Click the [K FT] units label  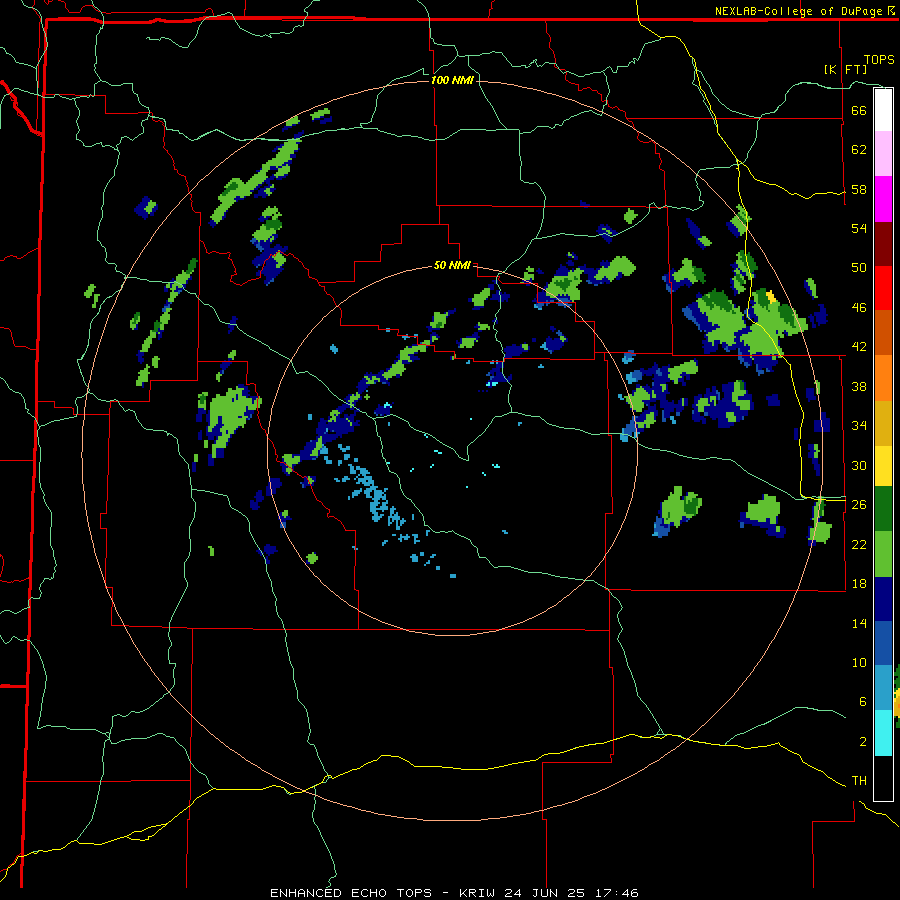click(845, 69)
